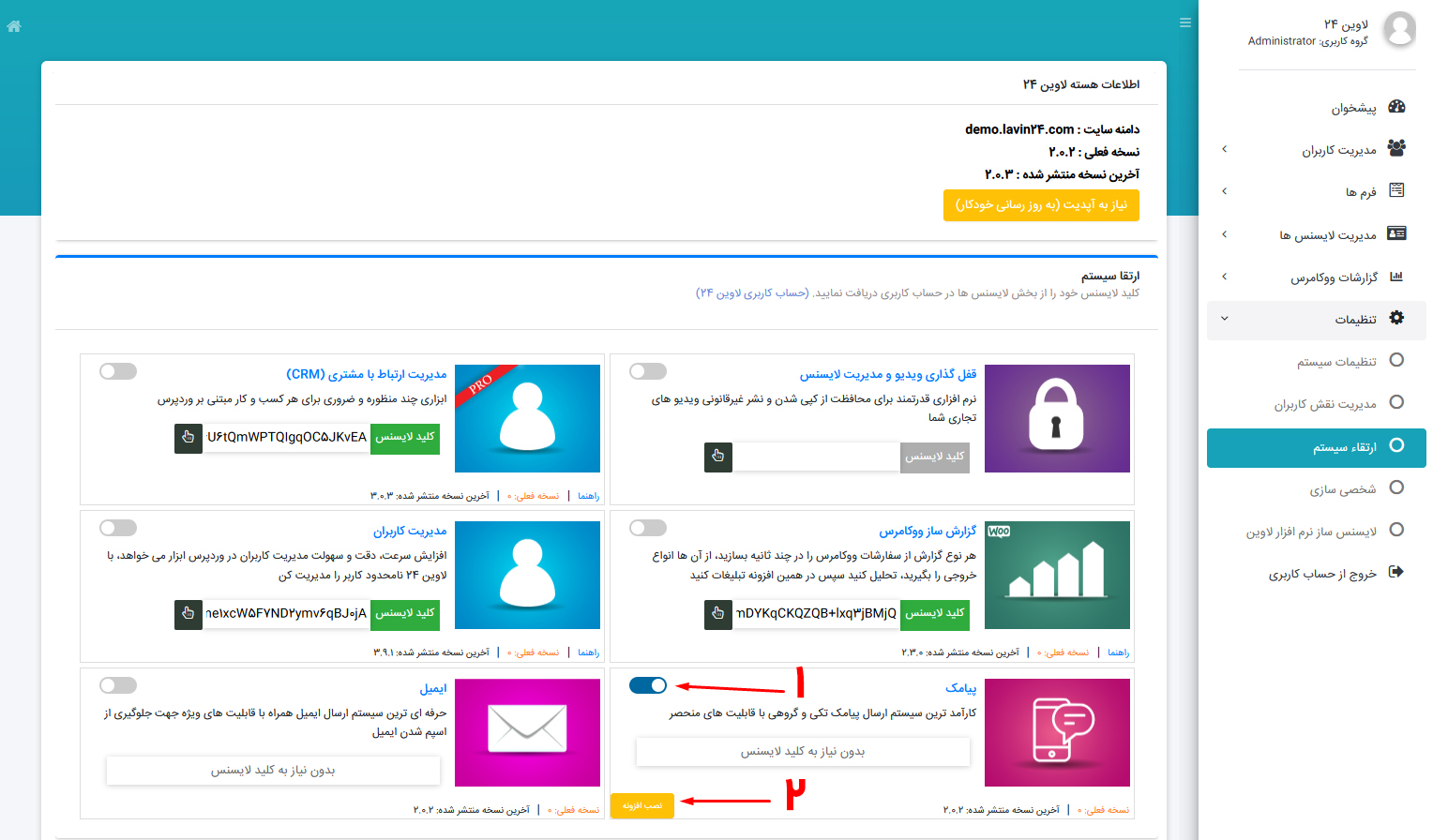Image resolution: width=1433 pixels, height=840 pixels.
Task: Click the خروج از حساب کاربری logout icon
Action: 1395,573
